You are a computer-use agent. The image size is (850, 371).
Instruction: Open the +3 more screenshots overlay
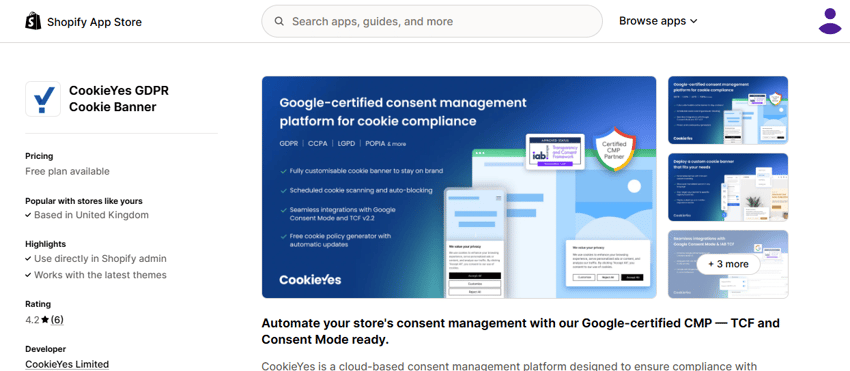(x=728, y=264)
